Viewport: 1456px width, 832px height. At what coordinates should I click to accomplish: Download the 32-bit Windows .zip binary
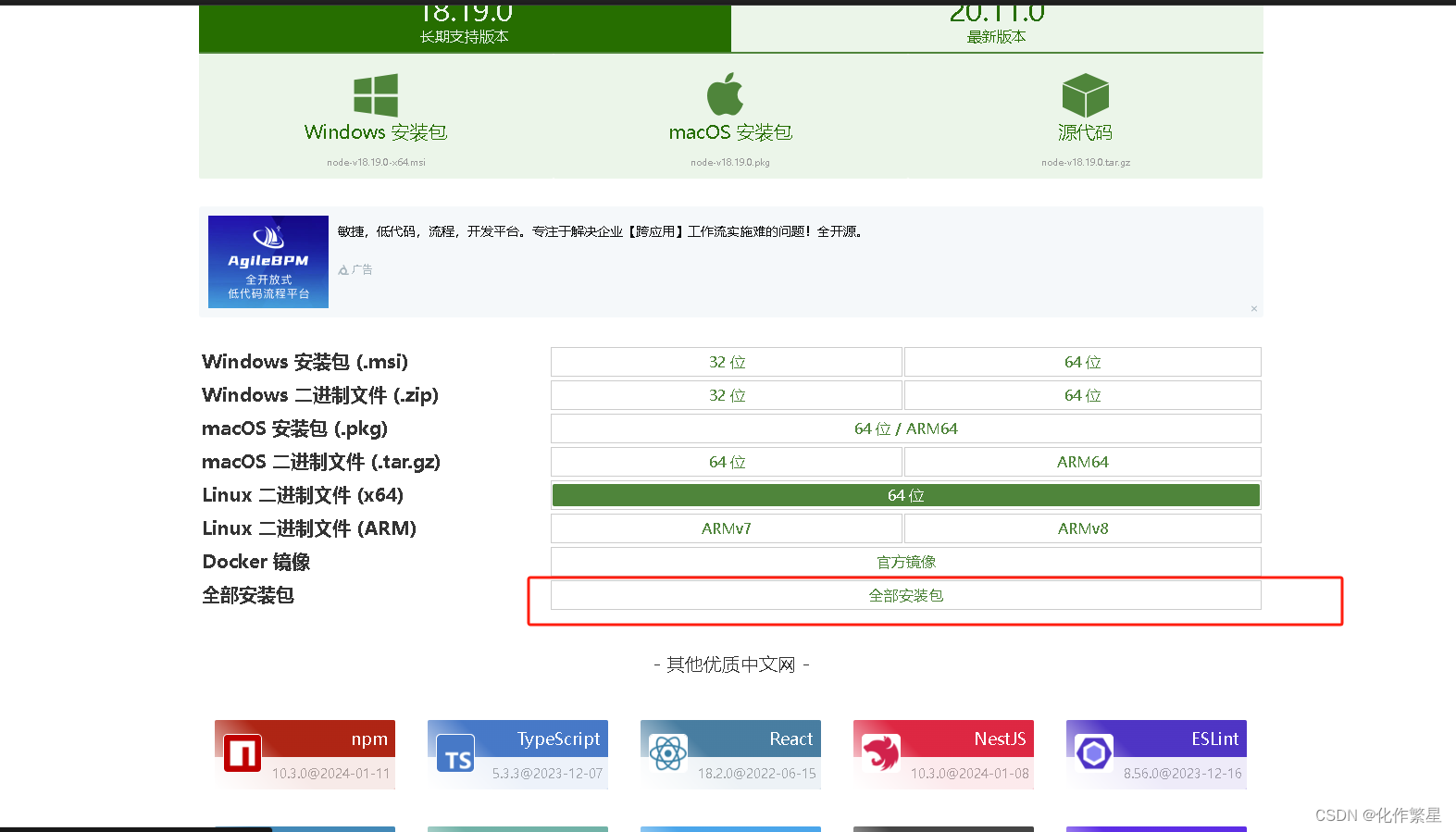coord(727,395)
